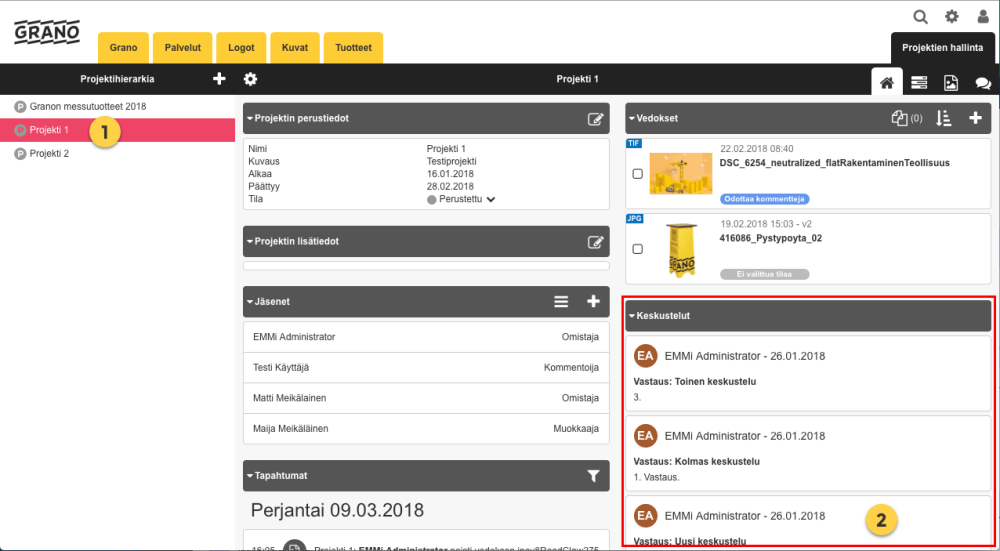This screenshot has width=1000, height=551.
Task: Switch to the list view tab icon
Action: click(x=919, y=82)
